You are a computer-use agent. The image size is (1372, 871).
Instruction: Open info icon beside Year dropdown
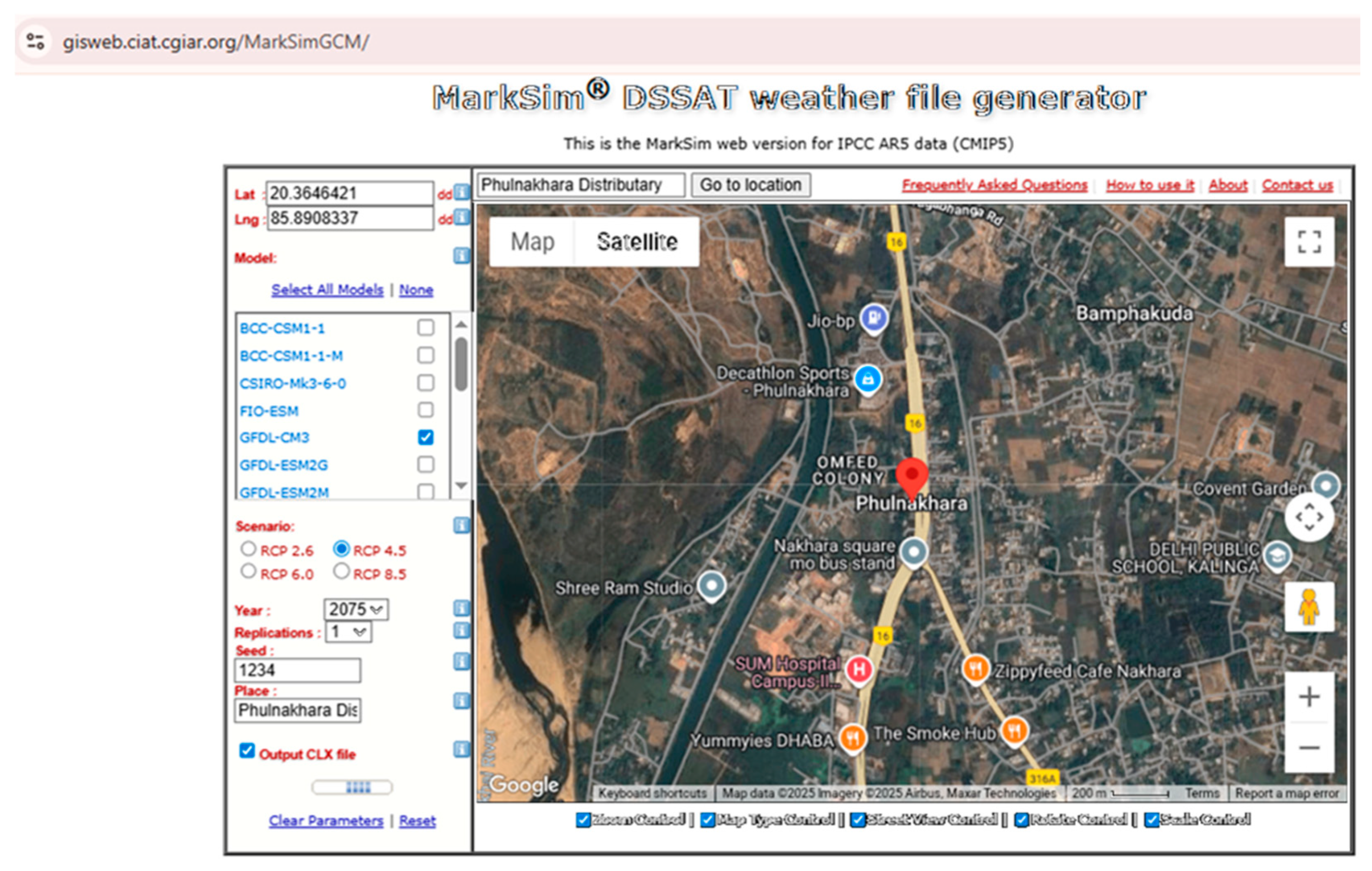click(461, 609)
